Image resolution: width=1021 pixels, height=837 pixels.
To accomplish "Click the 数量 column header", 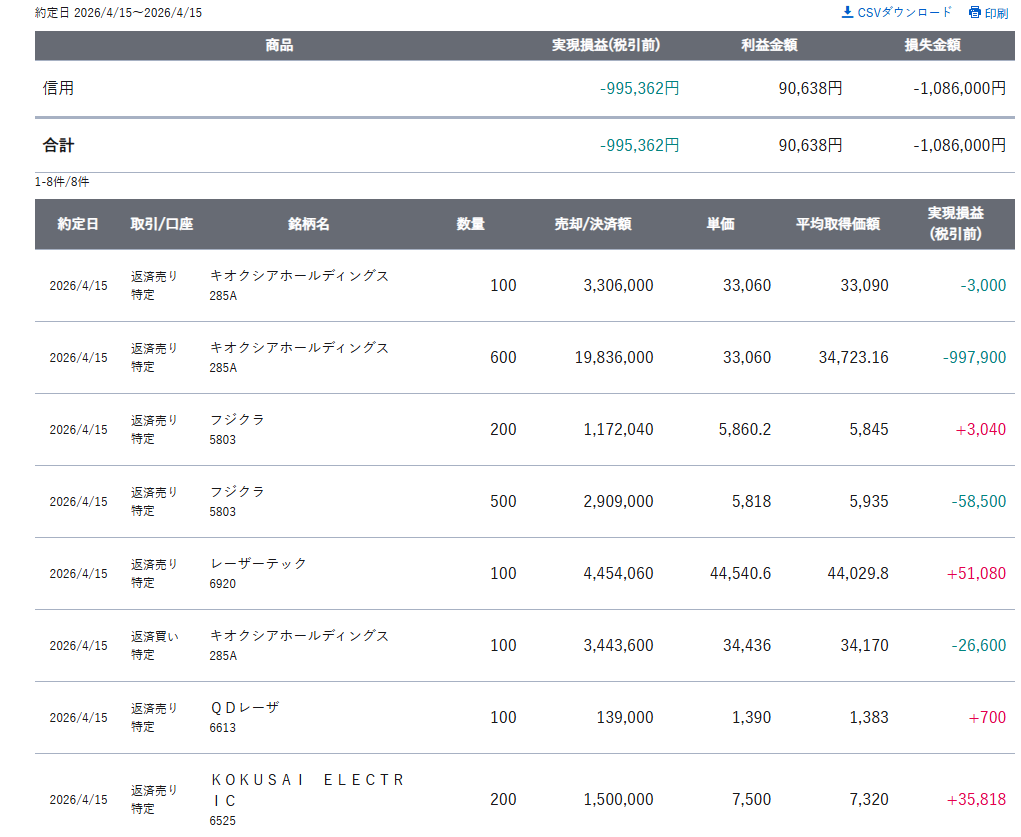I will [471, 224].
